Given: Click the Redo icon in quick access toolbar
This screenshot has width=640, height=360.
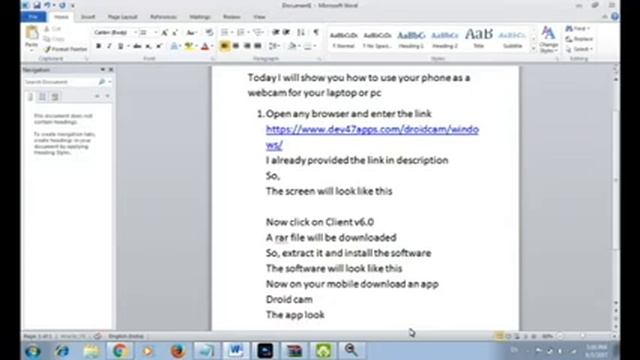Looking at the screenshot, I should click(x=62, y=5).
